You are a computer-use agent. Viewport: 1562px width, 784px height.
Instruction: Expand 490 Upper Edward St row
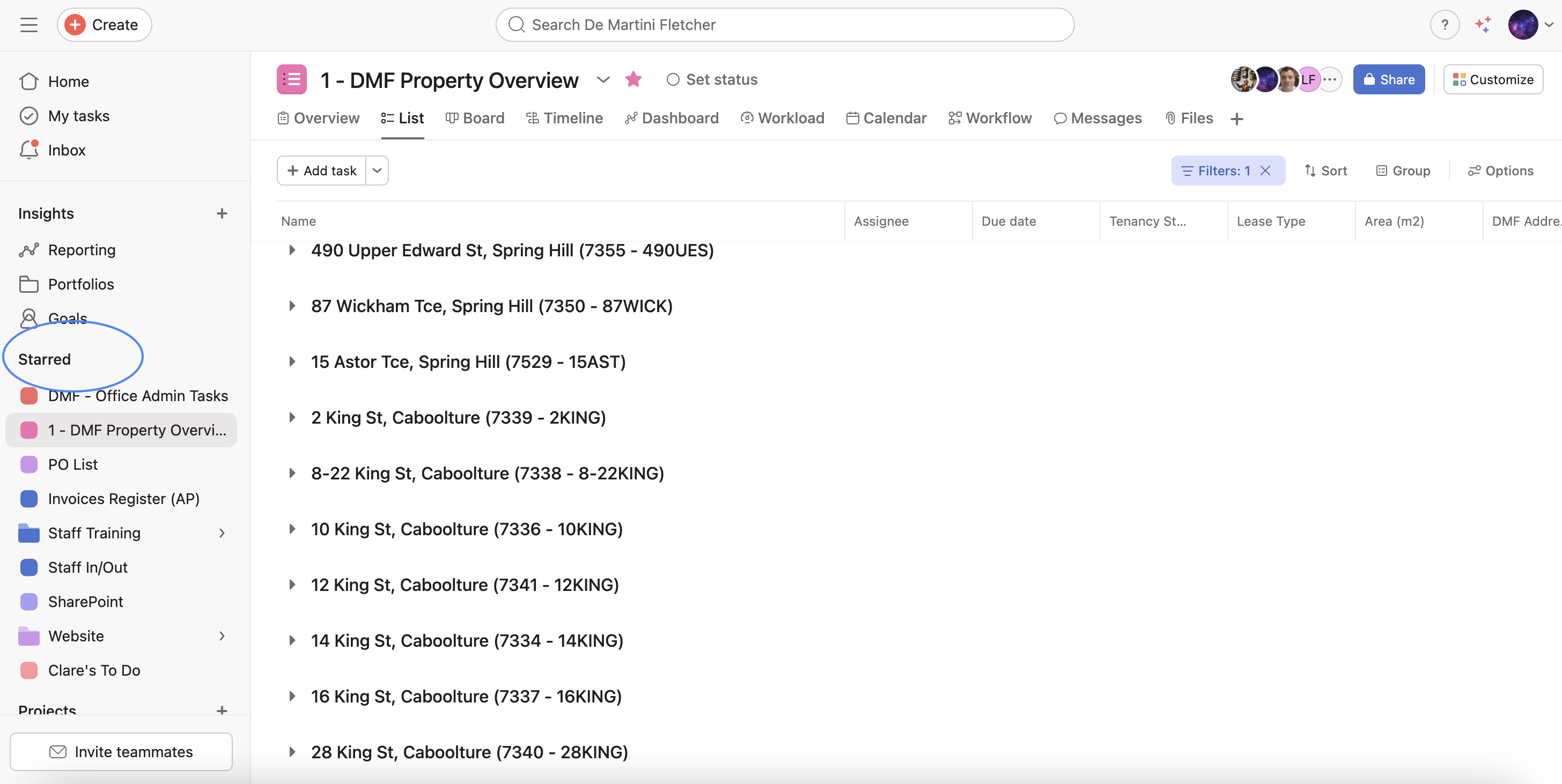[292, 250]
